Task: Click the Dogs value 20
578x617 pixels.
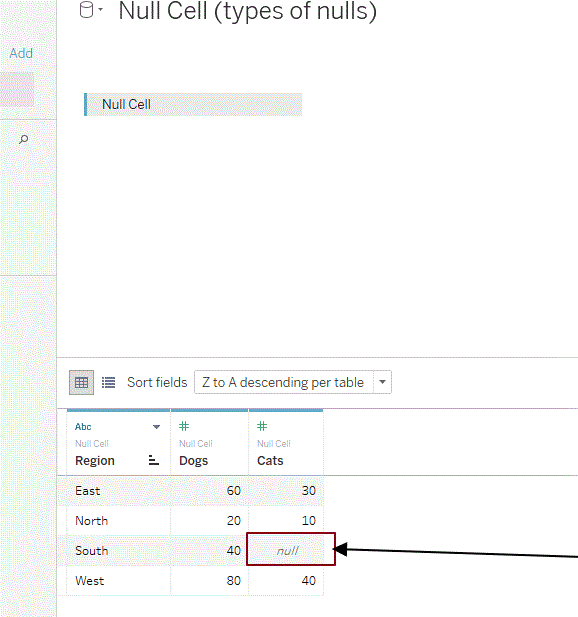Action: pyautogui.click(x=234, y=521)
